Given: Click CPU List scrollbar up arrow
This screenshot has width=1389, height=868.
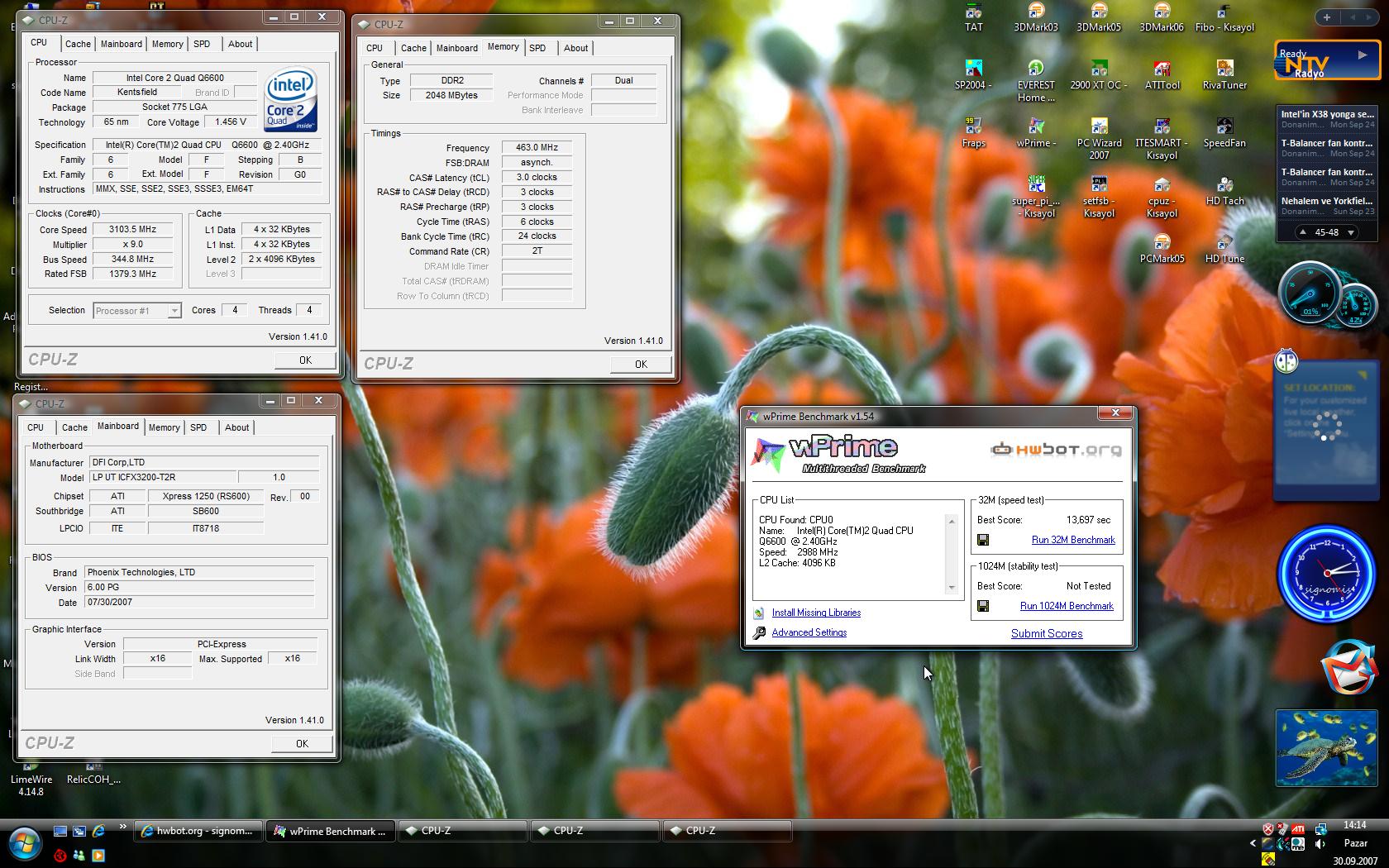Looking at the screenshot, I should pyautogui.click(x=952, y=522).
